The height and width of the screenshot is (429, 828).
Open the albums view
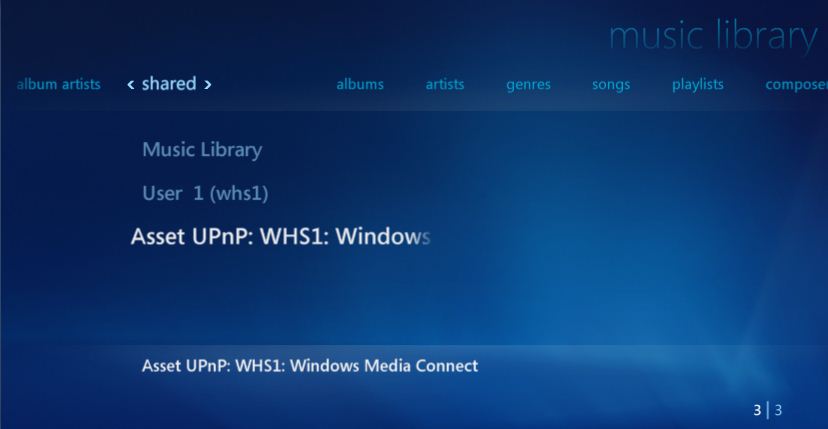pyautogui.click(x=360, y=84)
